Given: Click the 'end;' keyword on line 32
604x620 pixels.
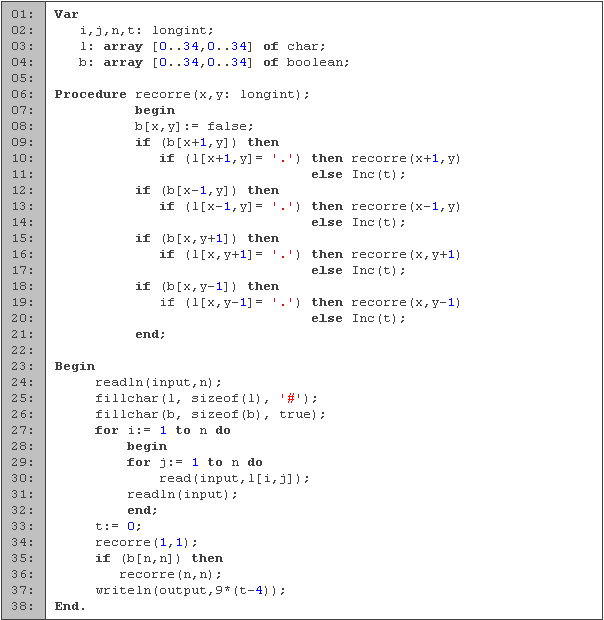Looking at the screenshot, I should click(142, 510).
